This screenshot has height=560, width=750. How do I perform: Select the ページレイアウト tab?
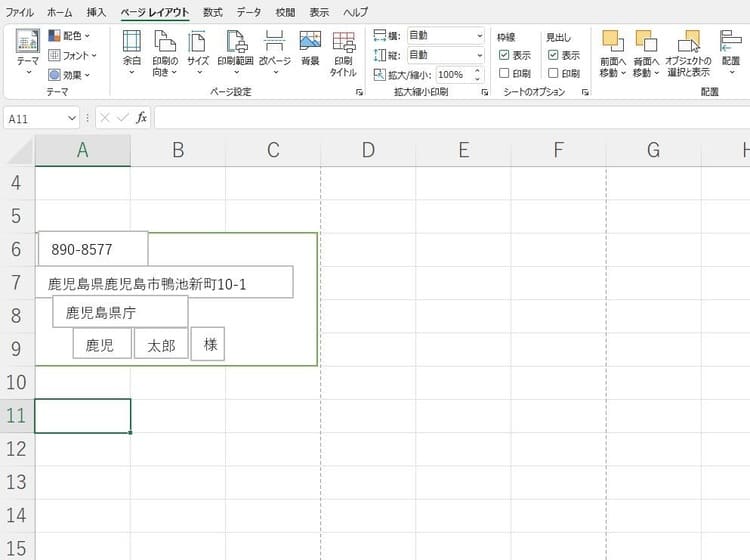(154, 12)
